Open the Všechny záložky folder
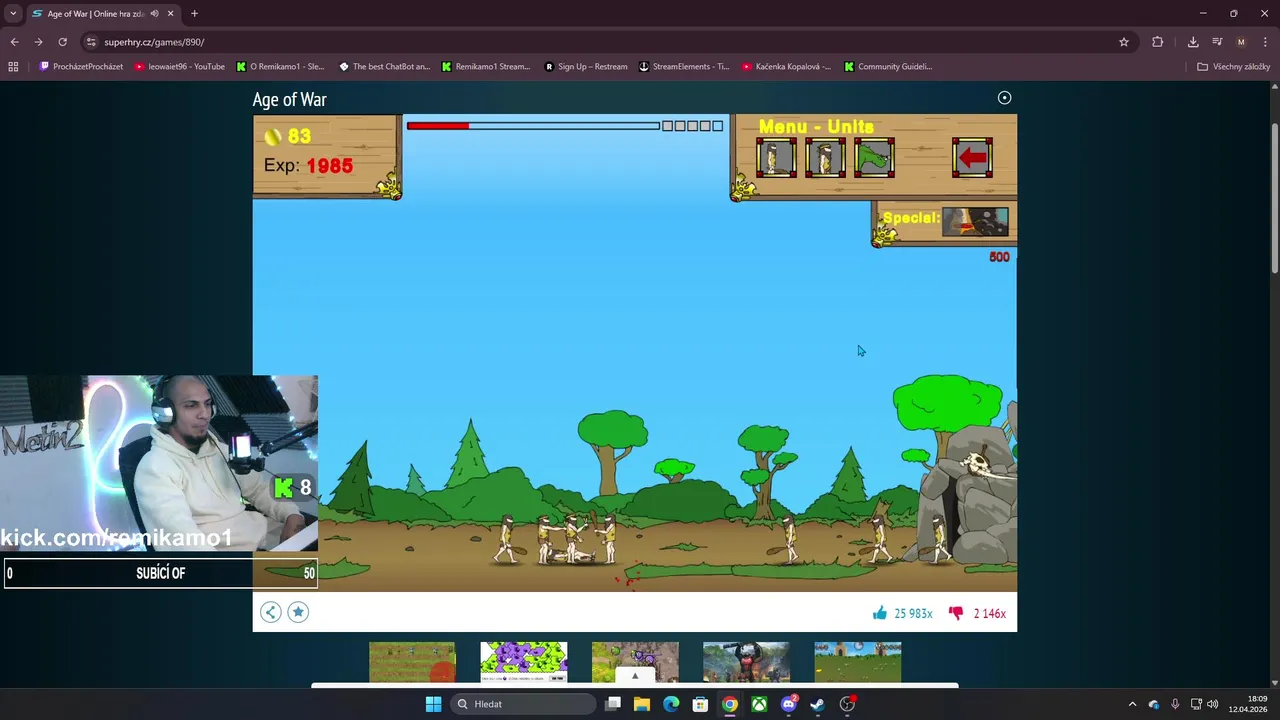This screenshot has width=1280, height=720. 1234,67
